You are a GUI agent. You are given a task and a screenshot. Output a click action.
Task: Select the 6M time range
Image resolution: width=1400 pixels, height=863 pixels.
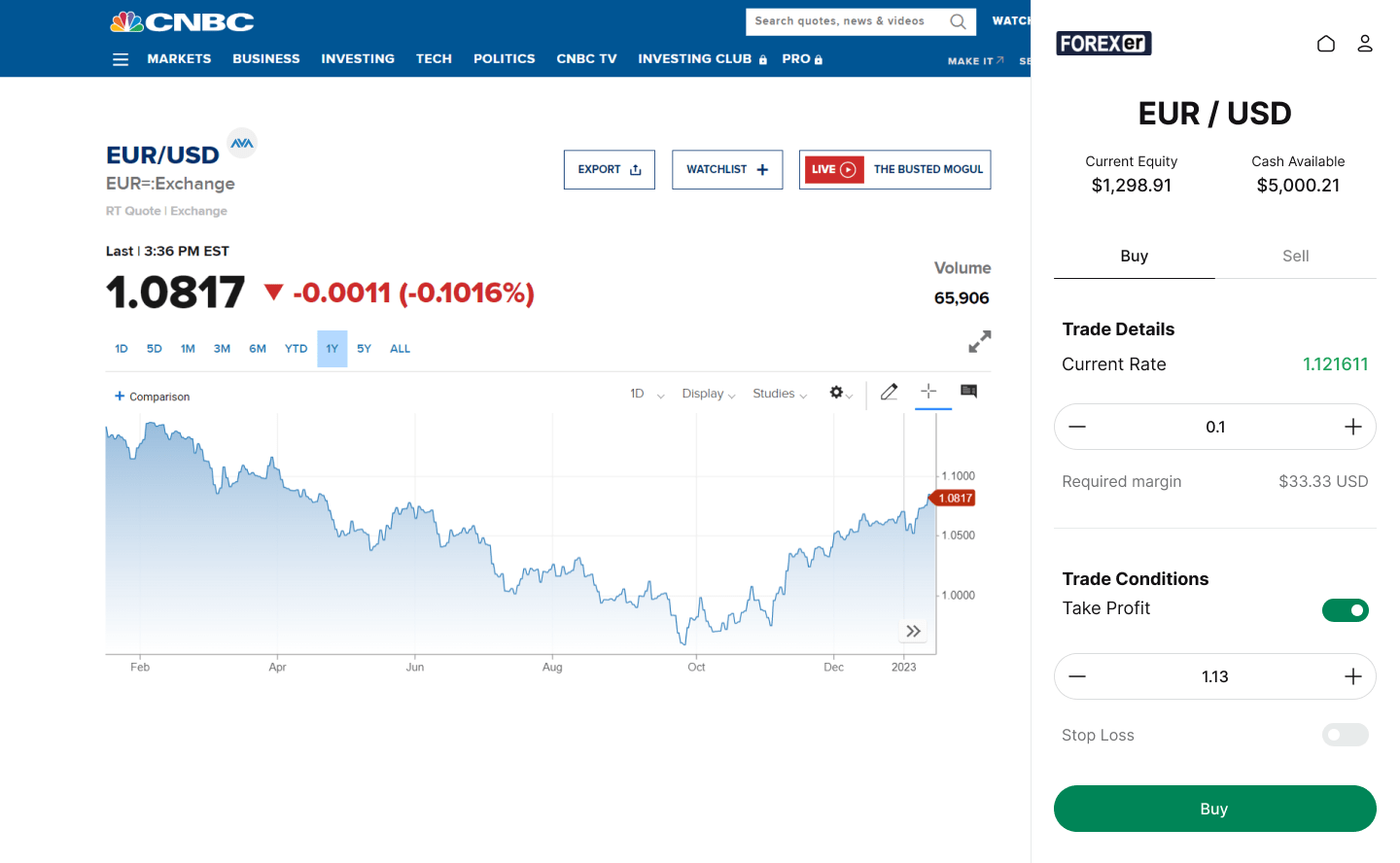(258, 349)
